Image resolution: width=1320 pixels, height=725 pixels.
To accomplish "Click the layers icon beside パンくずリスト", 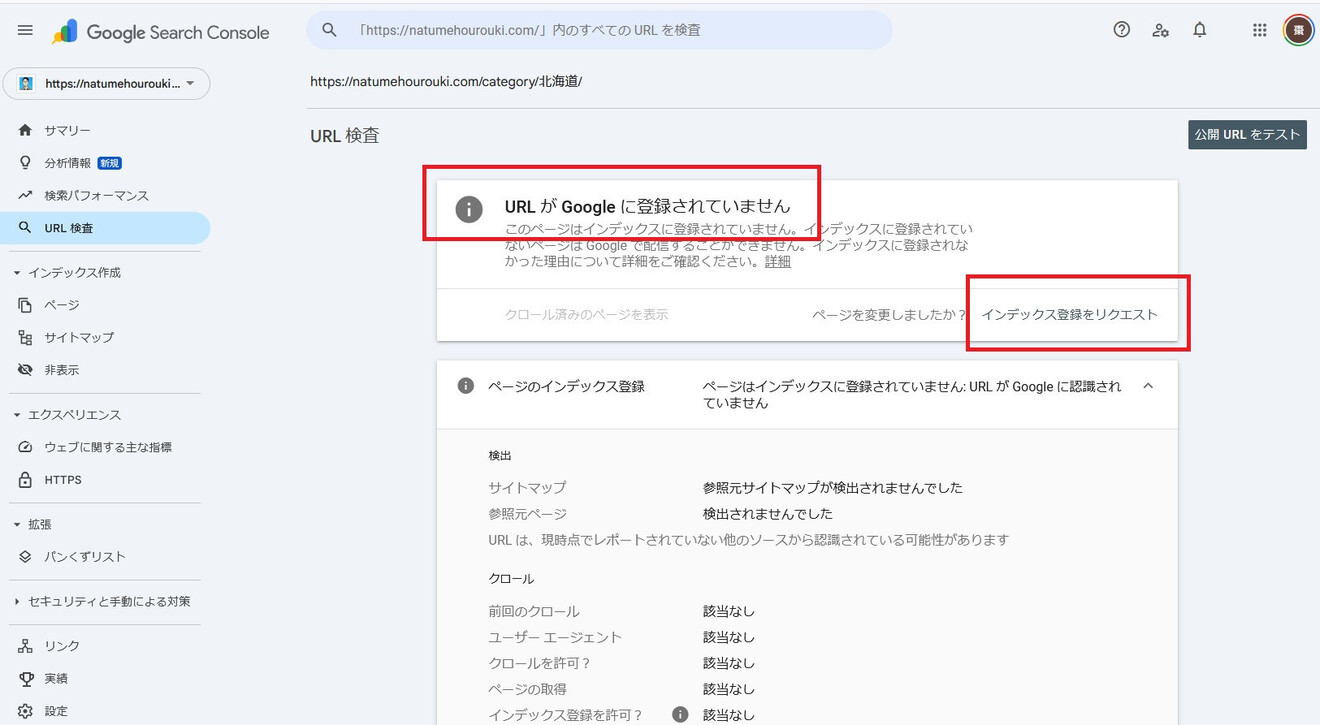I will coord(25,557).
